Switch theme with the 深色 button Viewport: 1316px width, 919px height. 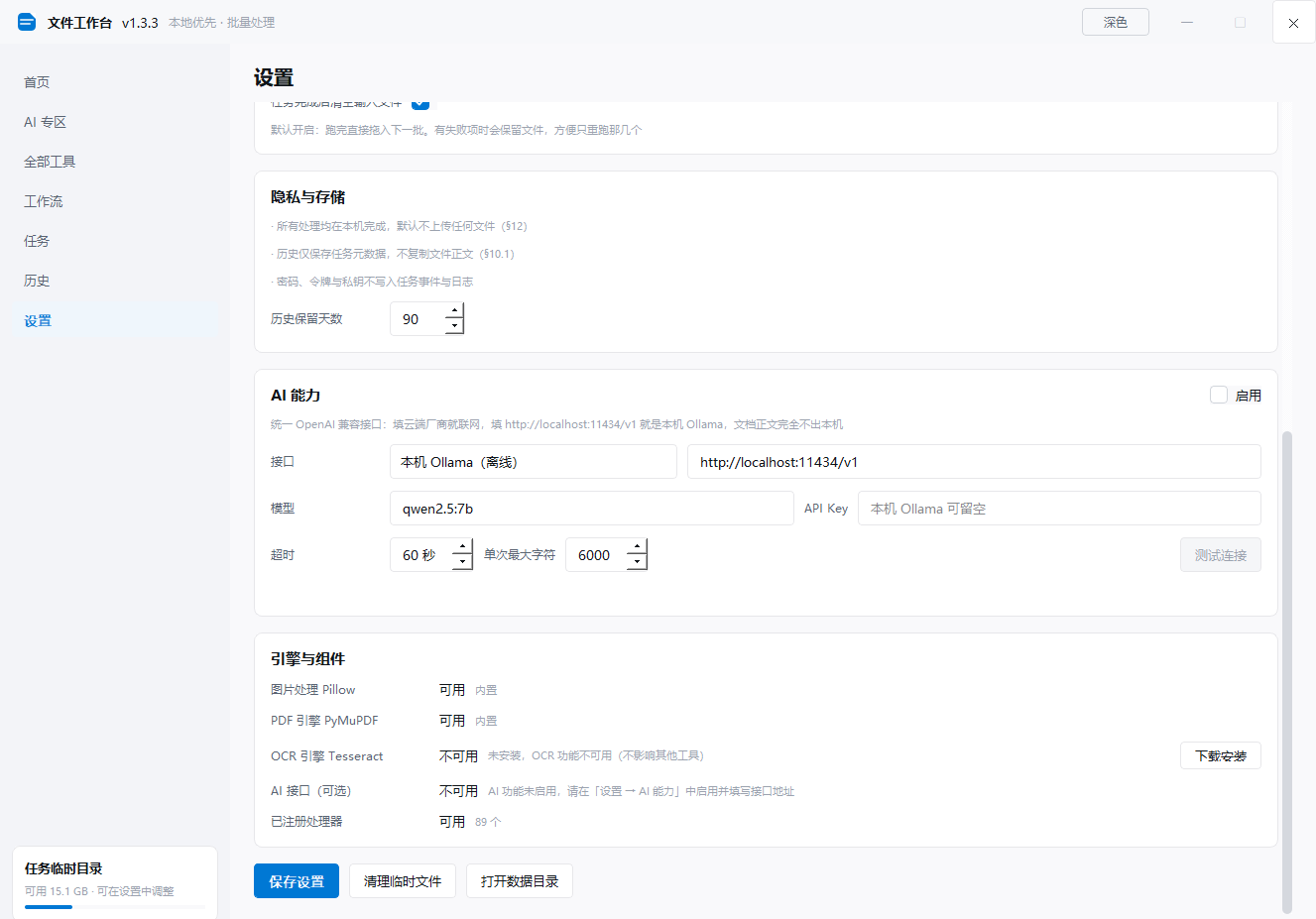(1116, 22)
